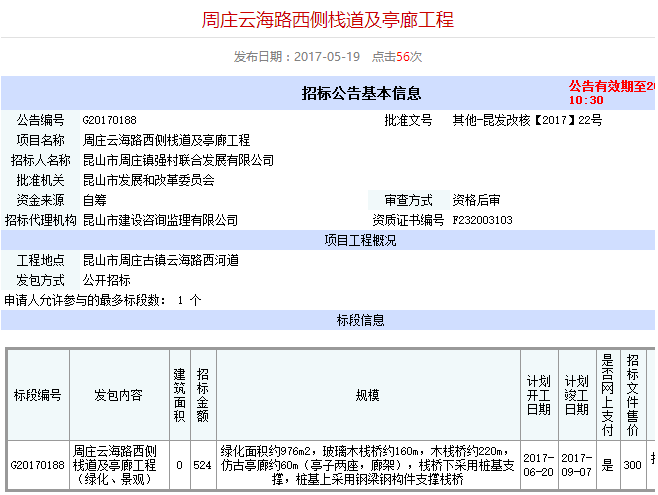
Task: Click the 建筑面积 cell value 0
Action: pos(180,465)
